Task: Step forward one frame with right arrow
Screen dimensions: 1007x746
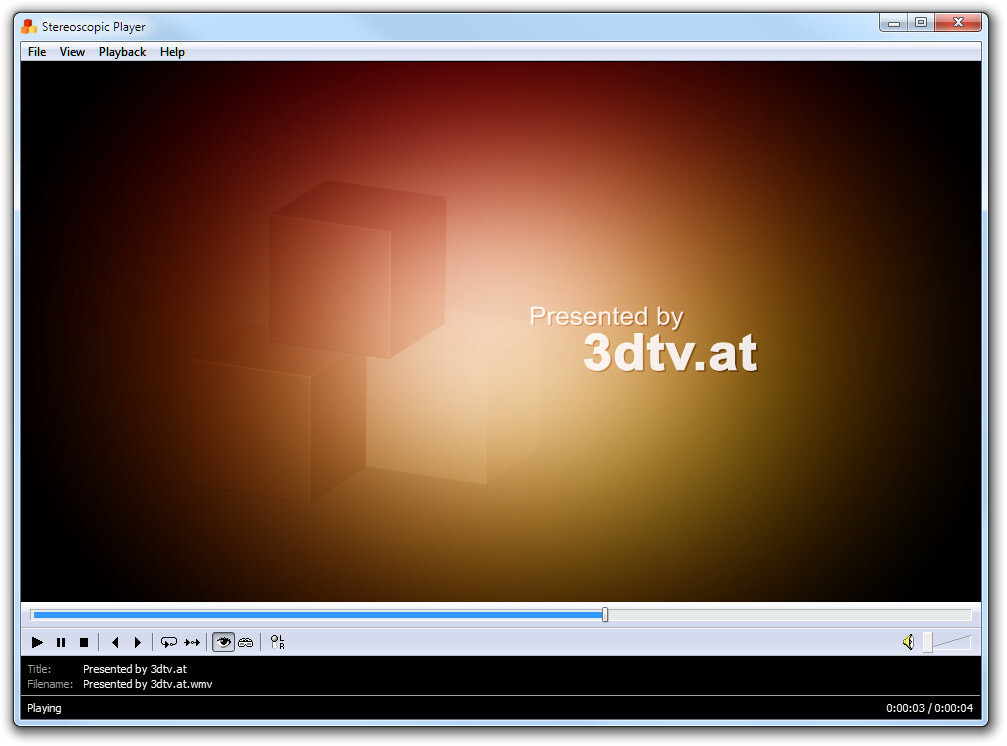Action: tap(138, 642)
